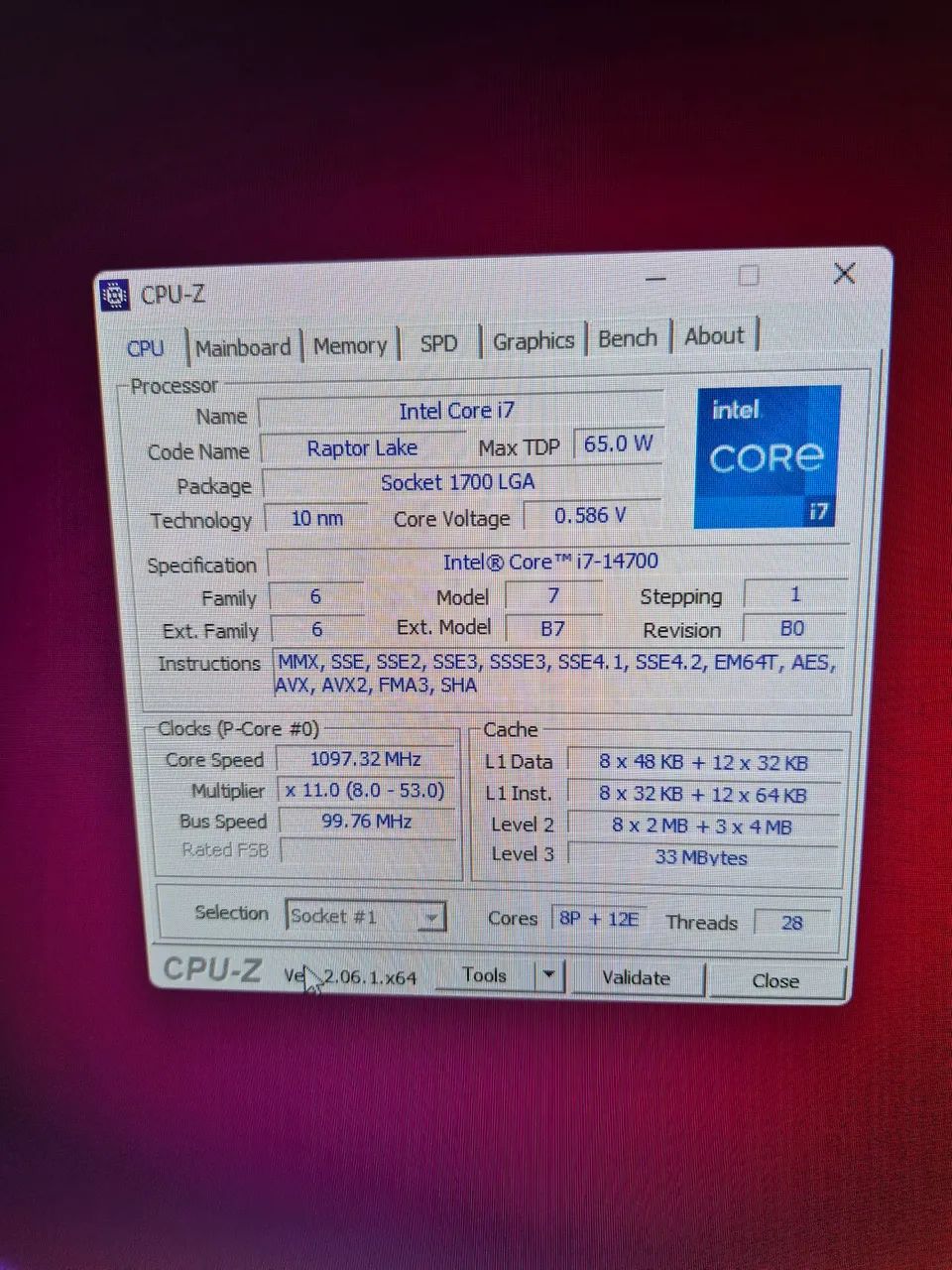Minimize the CPU-Z window

pos(655,280)
